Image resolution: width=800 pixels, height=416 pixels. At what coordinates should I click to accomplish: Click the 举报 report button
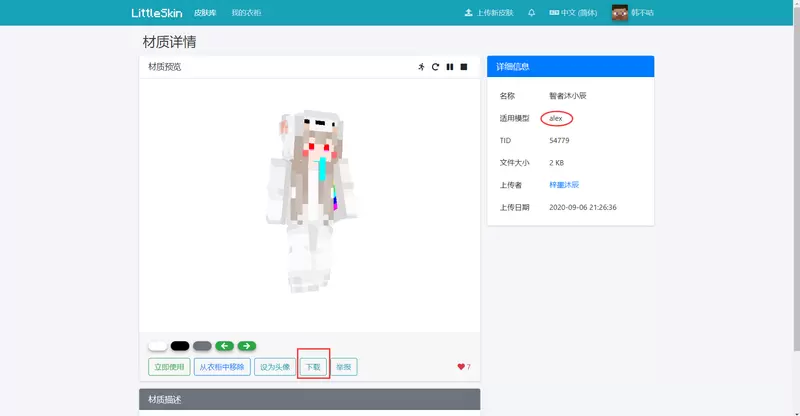344,367
